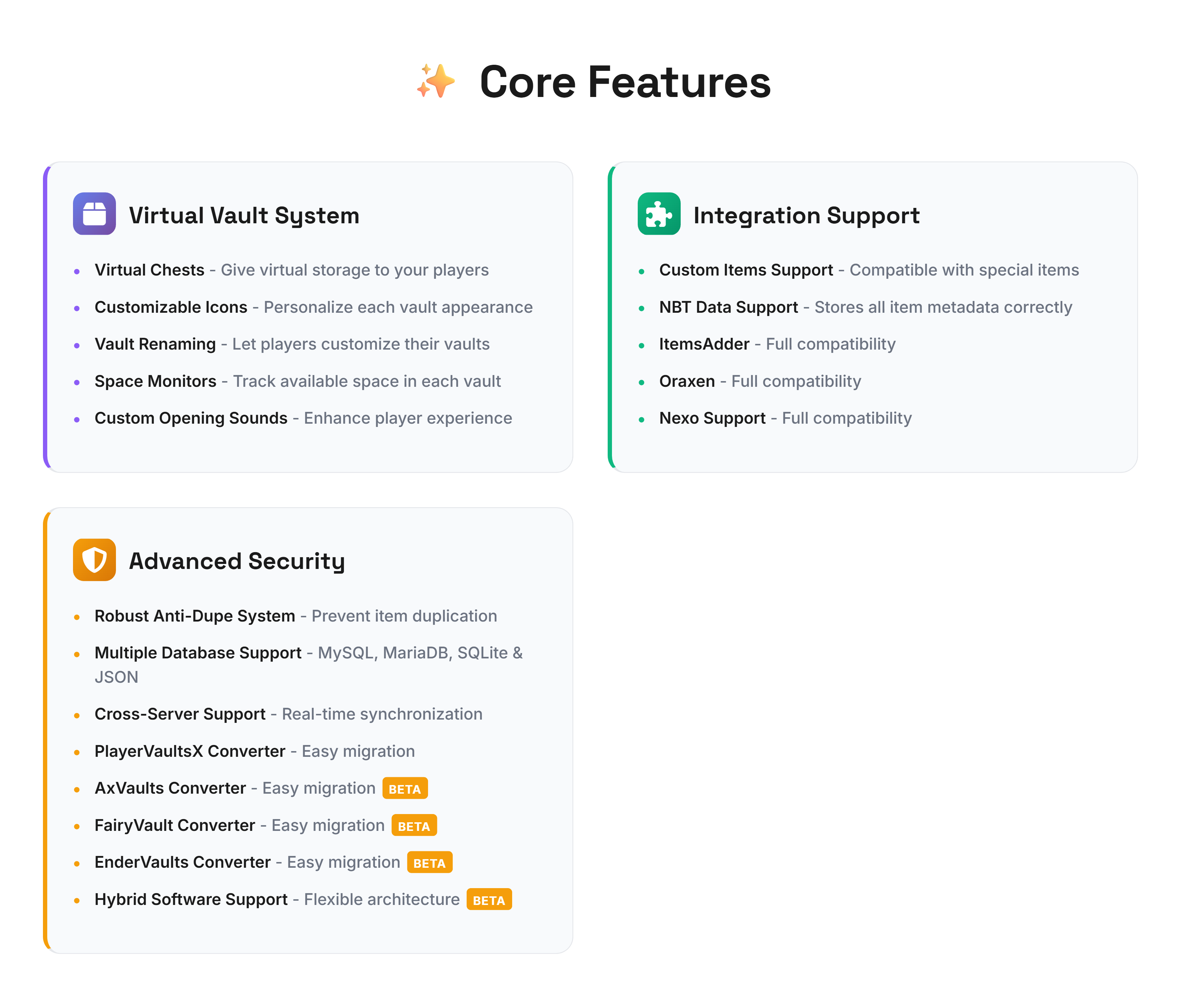Click the BETA badge next to EnderVaults Converter
The width and height of the screenshot is (1181, 1008).
coord(429,863)
